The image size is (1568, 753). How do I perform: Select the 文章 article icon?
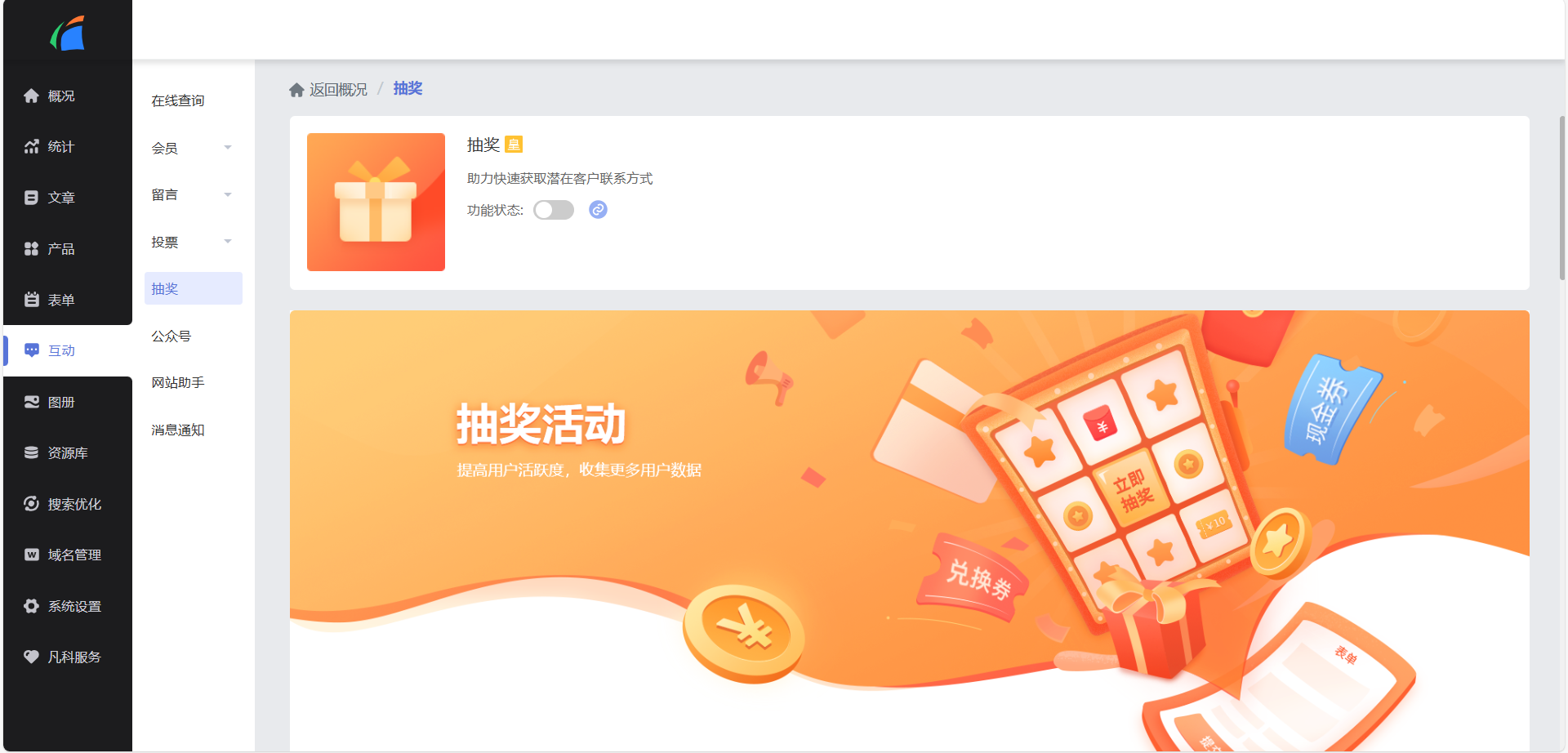(31, 198)
